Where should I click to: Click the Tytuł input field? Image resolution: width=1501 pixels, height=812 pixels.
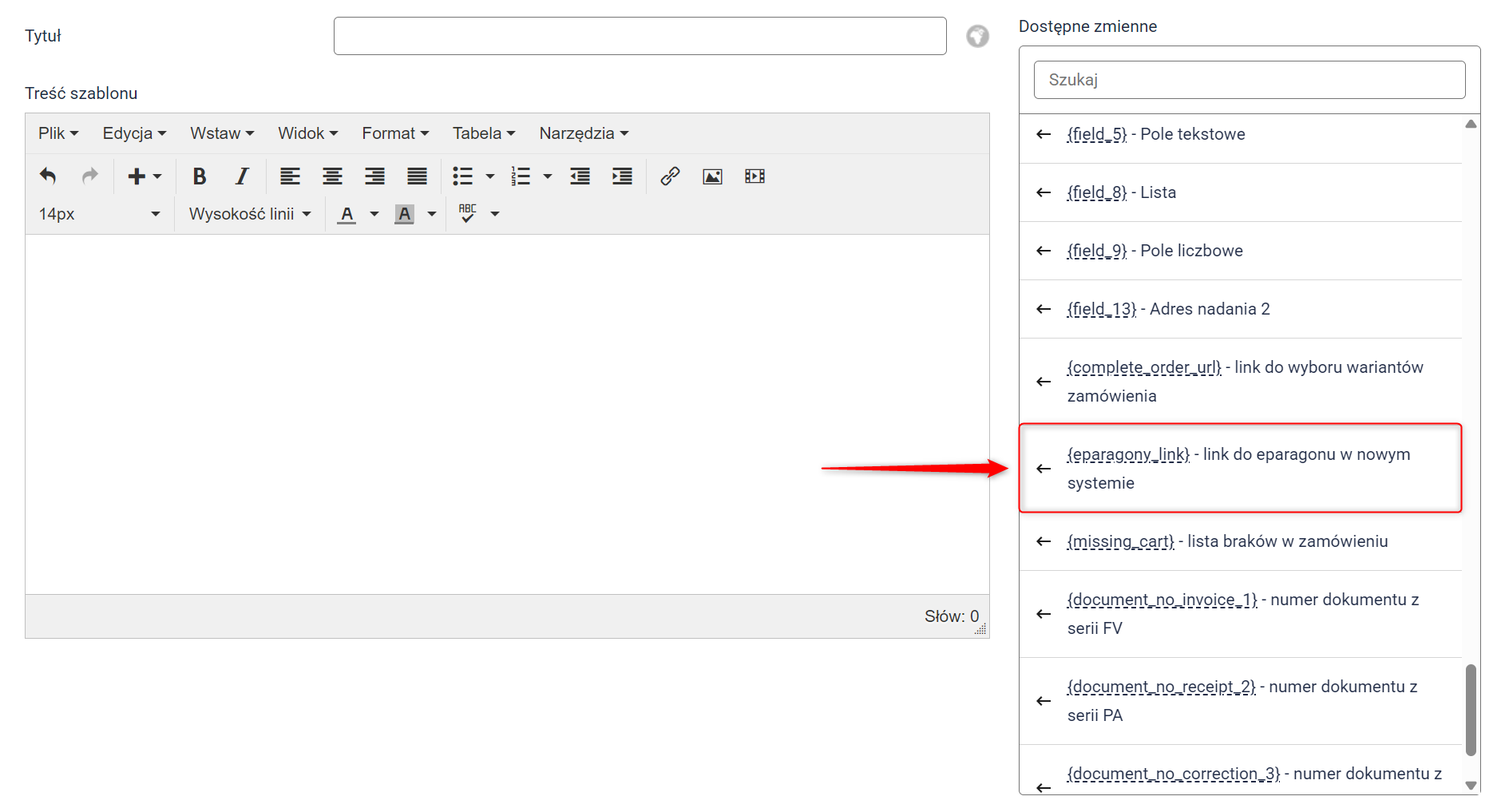(640, 36)
